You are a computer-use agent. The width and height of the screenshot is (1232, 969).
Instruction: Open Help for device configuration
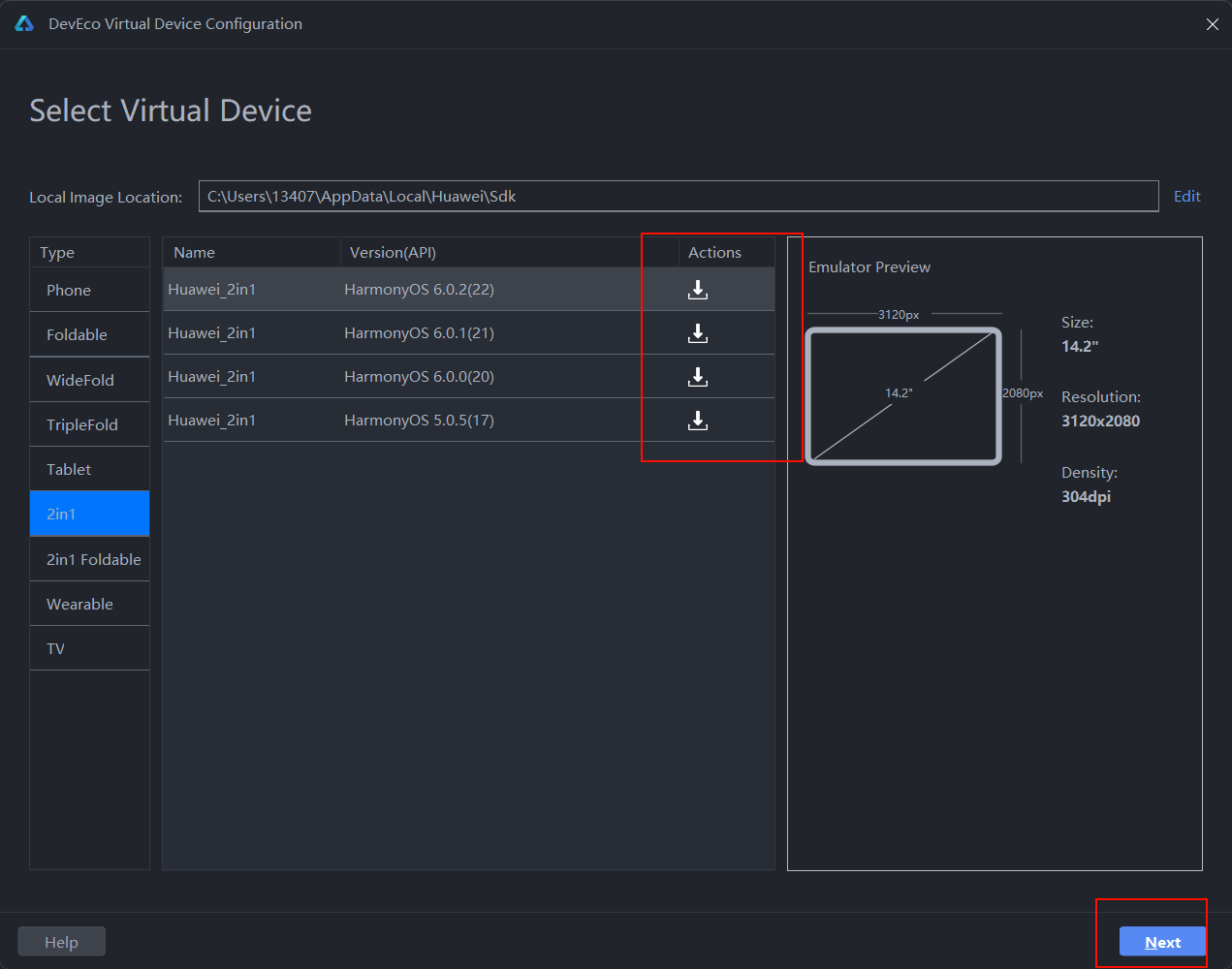tap(61, 942)
